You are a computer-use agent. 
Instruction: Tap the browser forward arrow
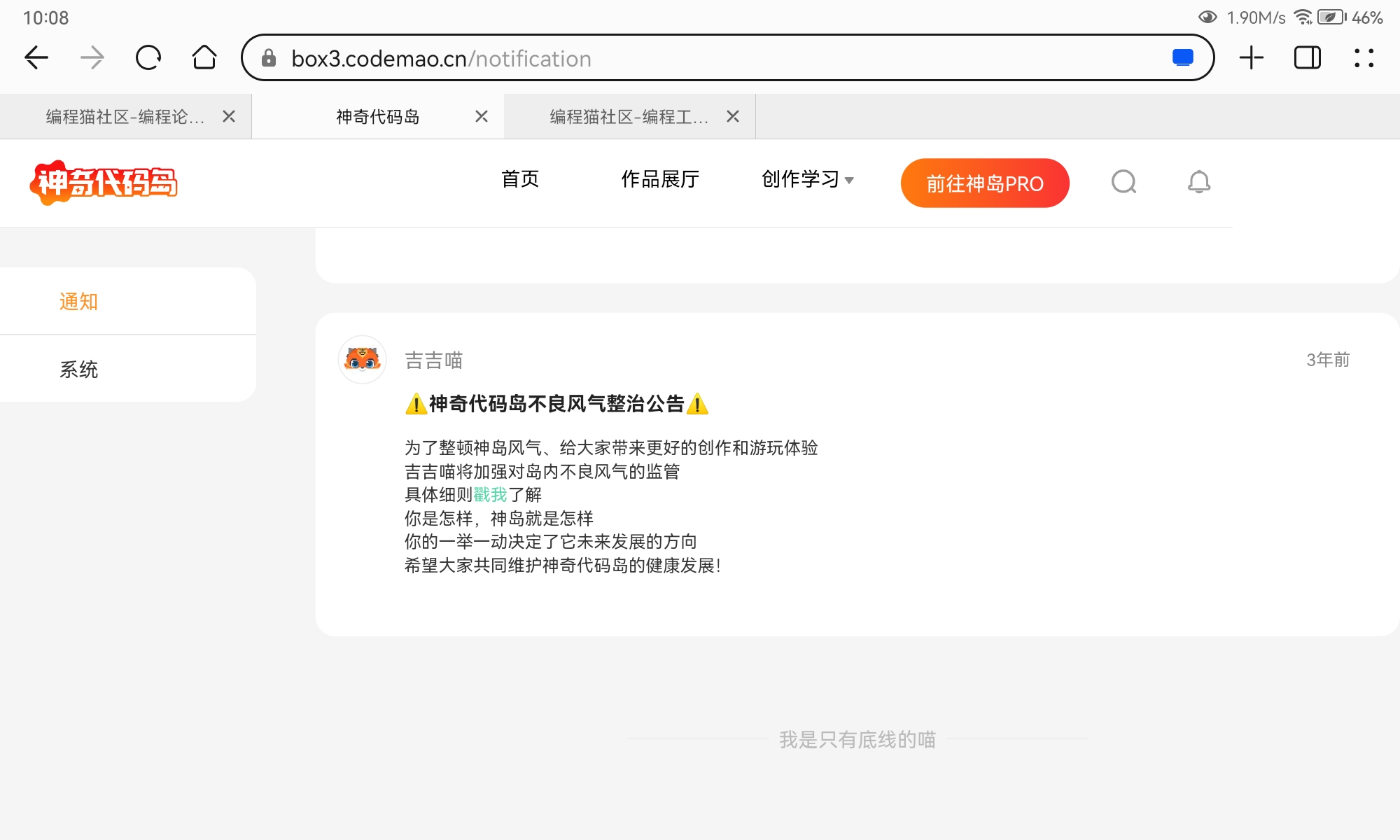(x=92, y=57)
